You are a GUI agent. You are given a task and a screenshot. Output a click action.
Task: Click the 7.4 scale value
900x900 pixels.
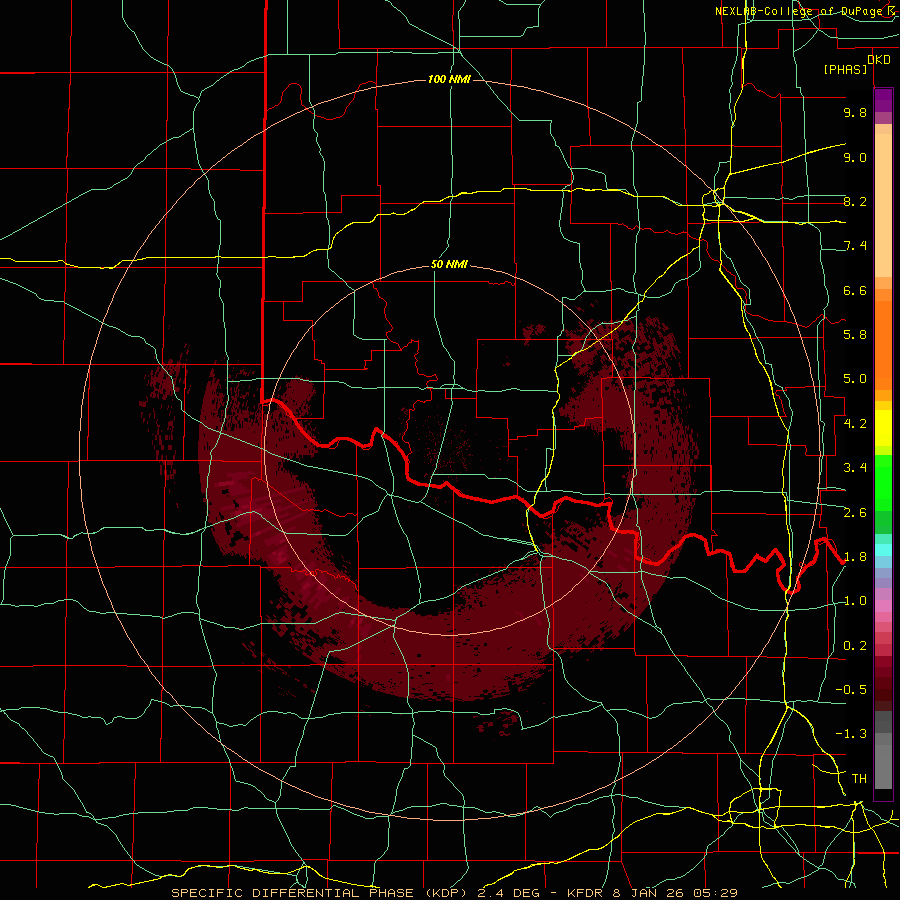pyautogui.click(x=855, y=246)
